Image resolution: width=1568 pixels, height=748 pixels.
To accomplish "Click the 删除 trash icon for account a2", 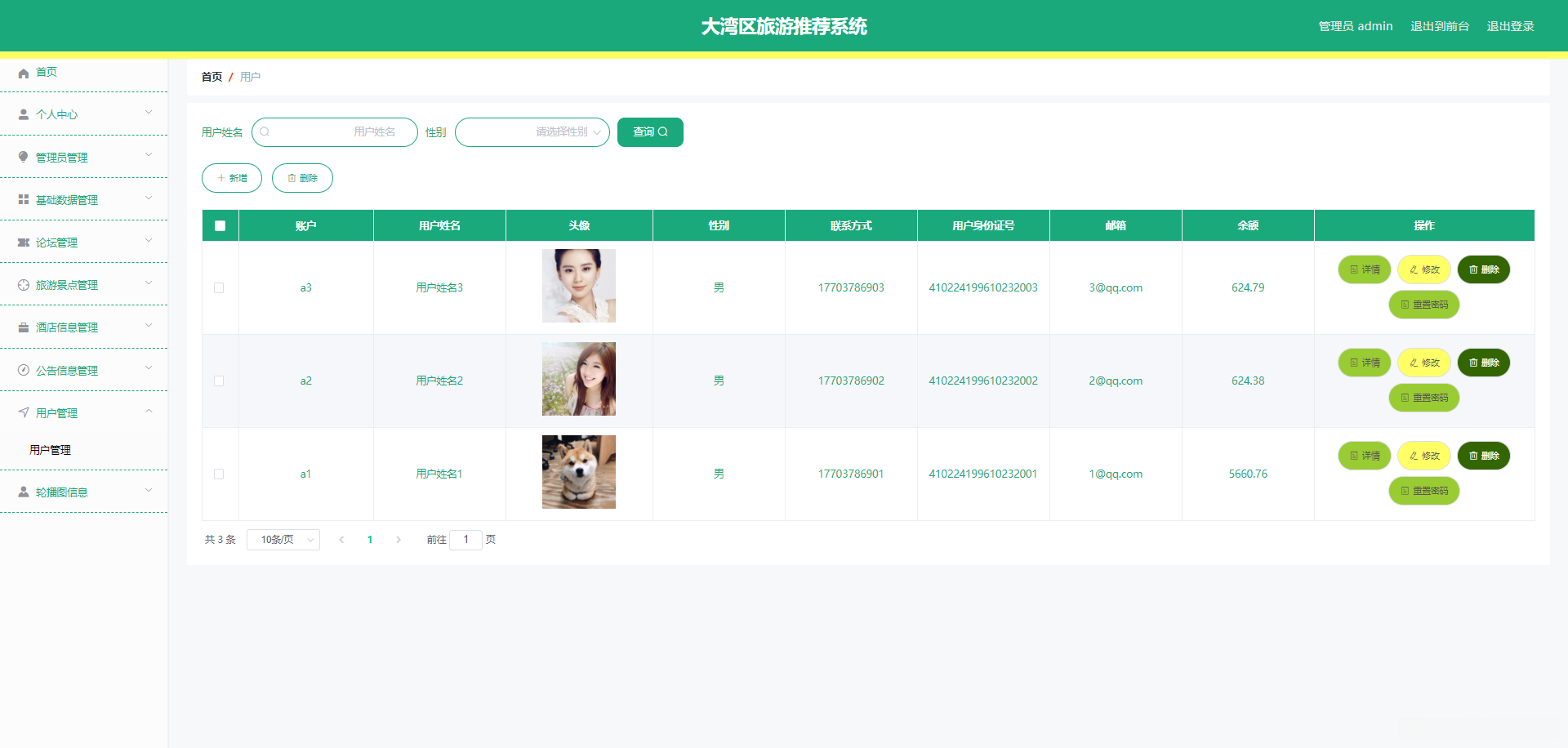I will (x=1473, y=363).
